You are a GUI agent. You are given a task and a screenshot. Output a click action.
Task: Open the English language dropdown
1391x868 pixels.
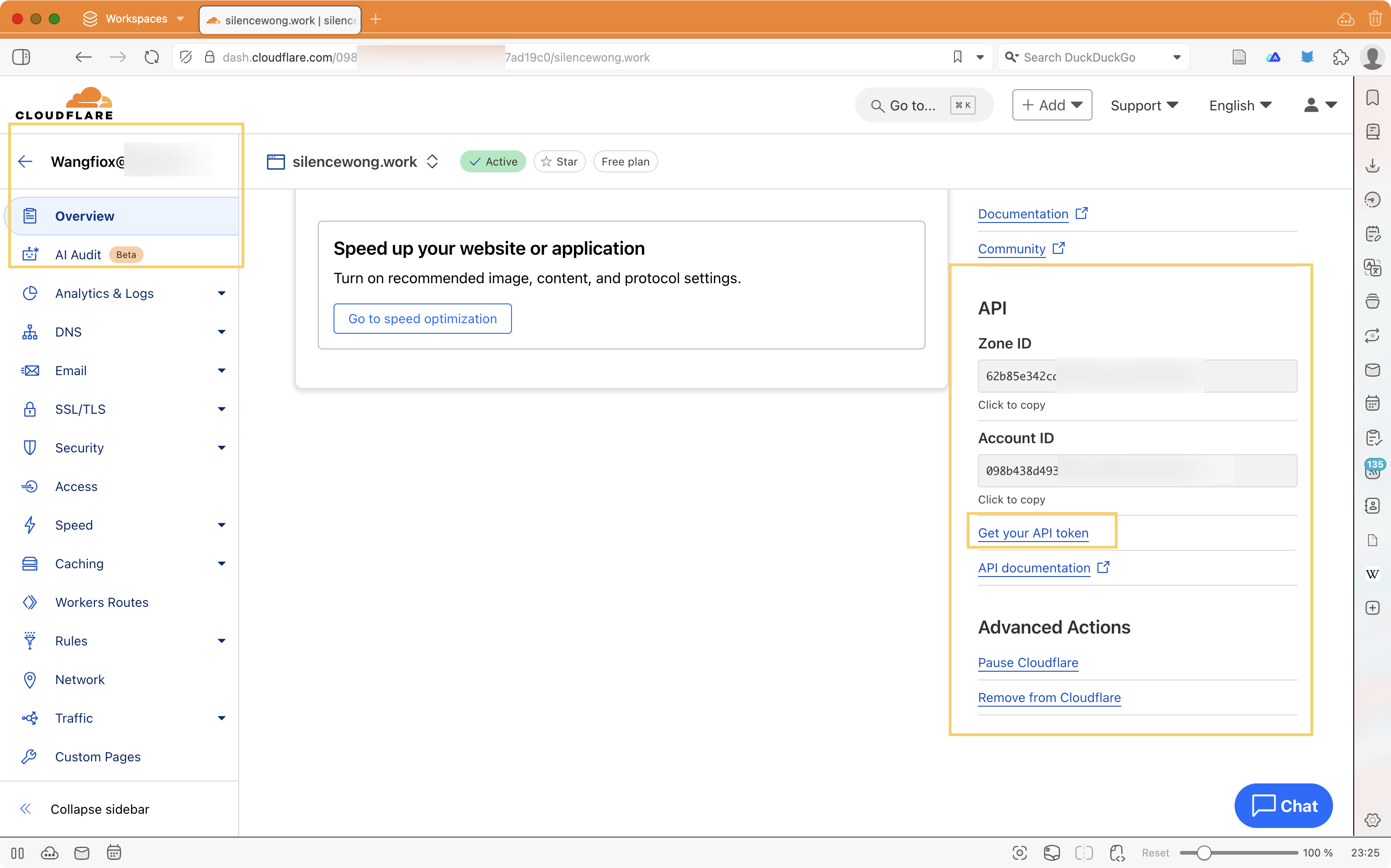pyautogui.click(x=1240, y=105)
